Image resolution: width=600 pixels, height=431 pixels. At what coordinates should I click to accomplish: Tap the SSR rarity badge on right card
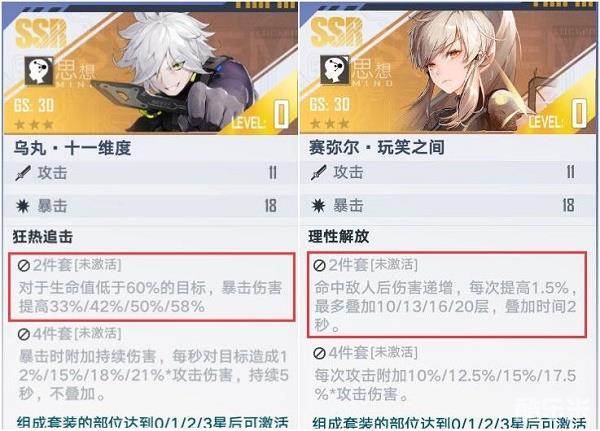point(337,32)
